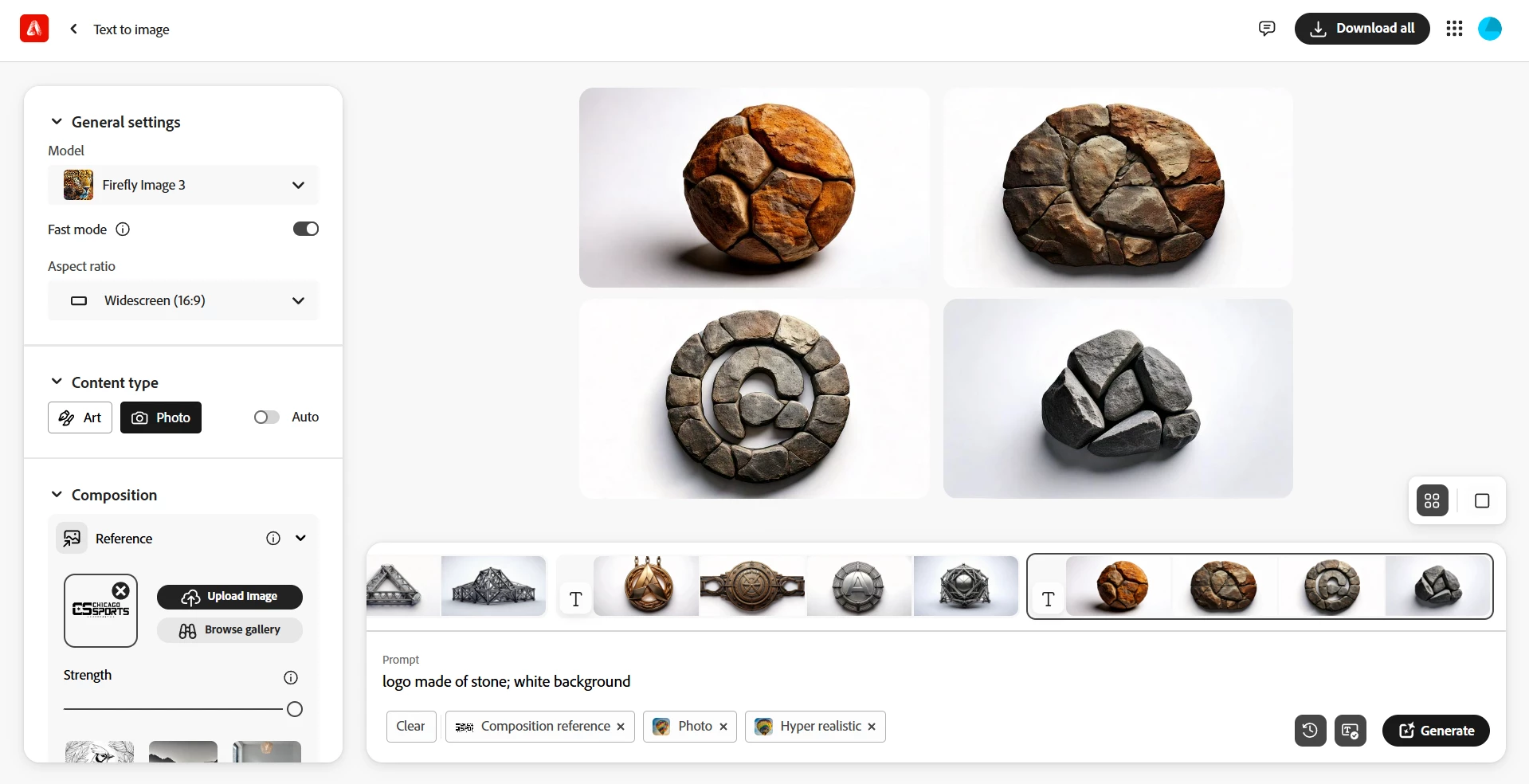Open the user profile avatar
Screen dimensions: 1529x784
pyautogui.click(x=1490, y=29)
